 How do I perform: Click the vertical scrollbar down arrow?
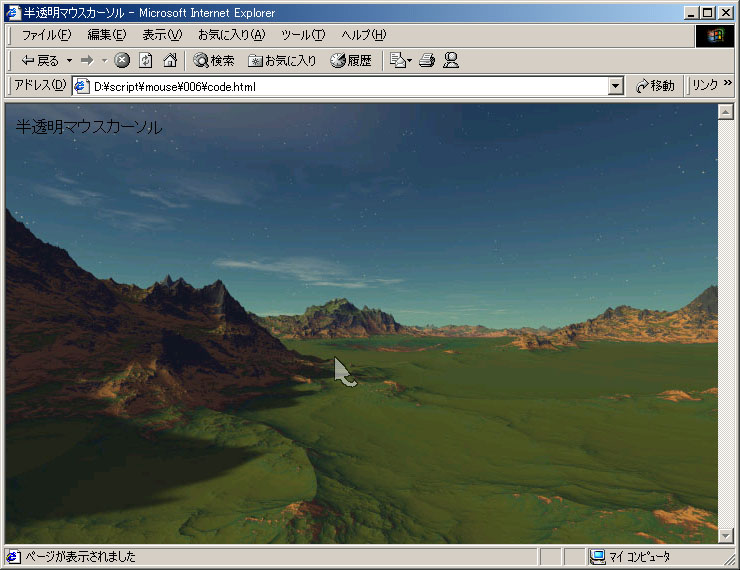coord(725,536)
